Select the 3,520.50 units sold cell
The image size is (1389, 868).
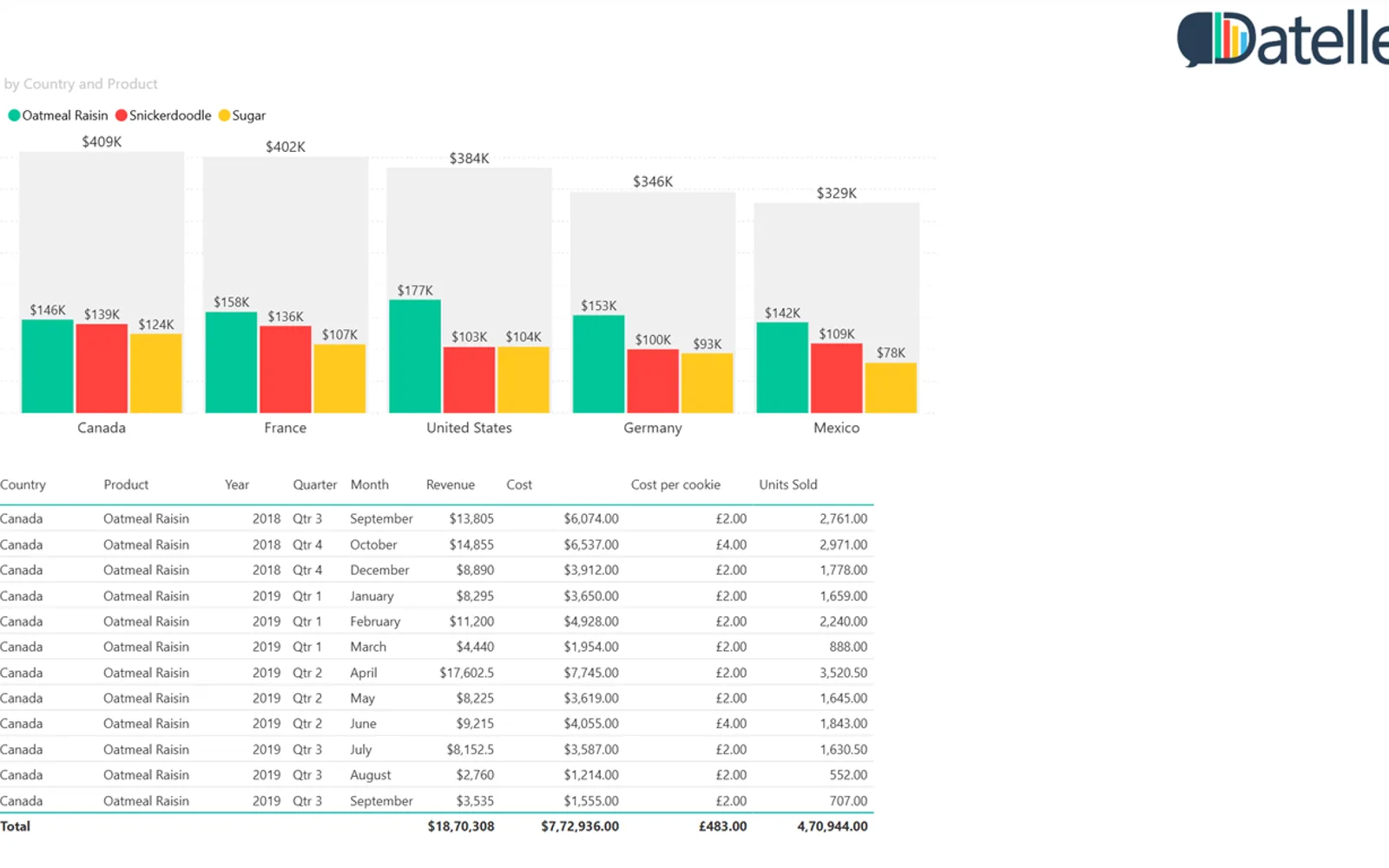[843, 673]
